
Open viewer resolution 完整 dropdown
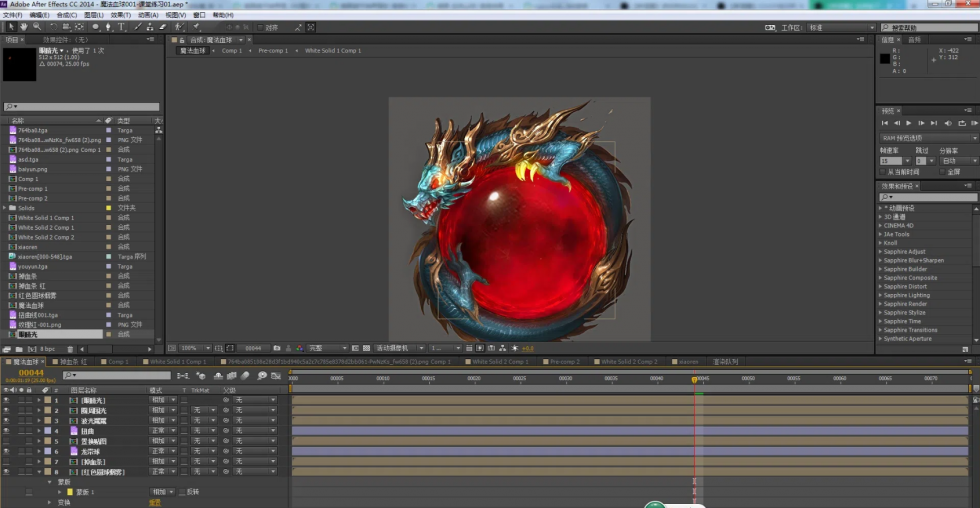coord(328,348)
